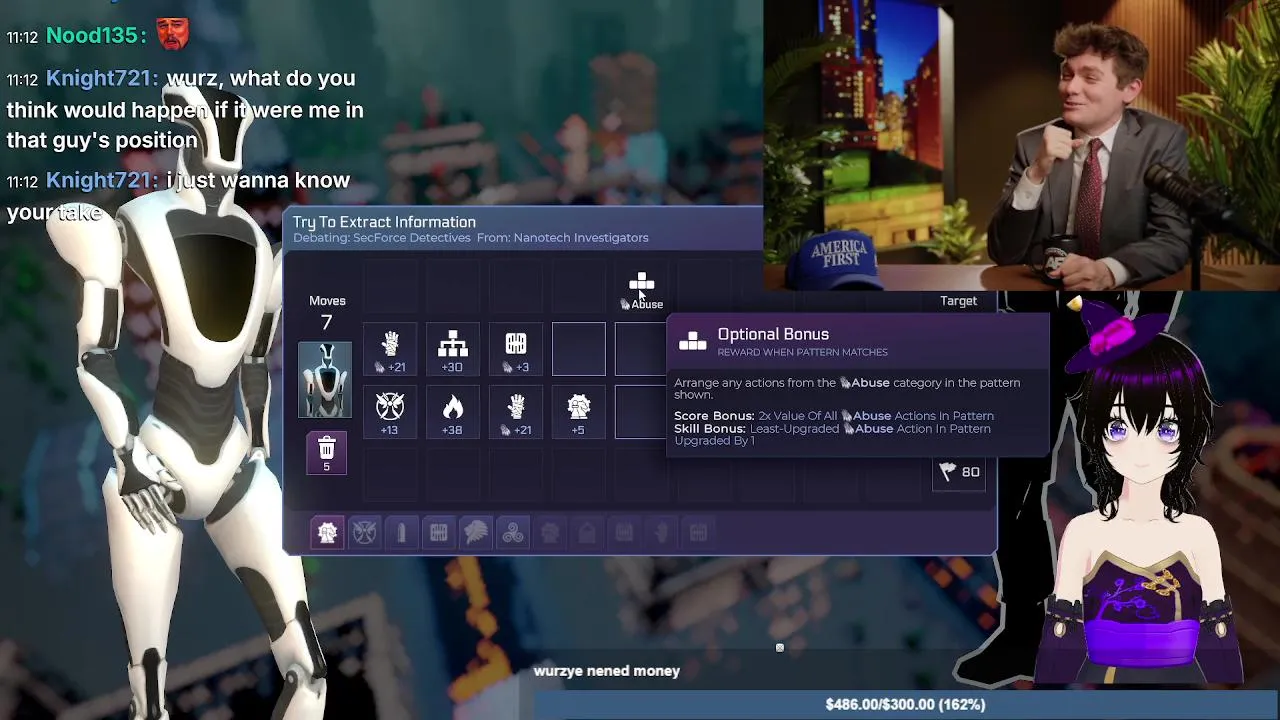Select the chess-head +5 action tile

579,413
